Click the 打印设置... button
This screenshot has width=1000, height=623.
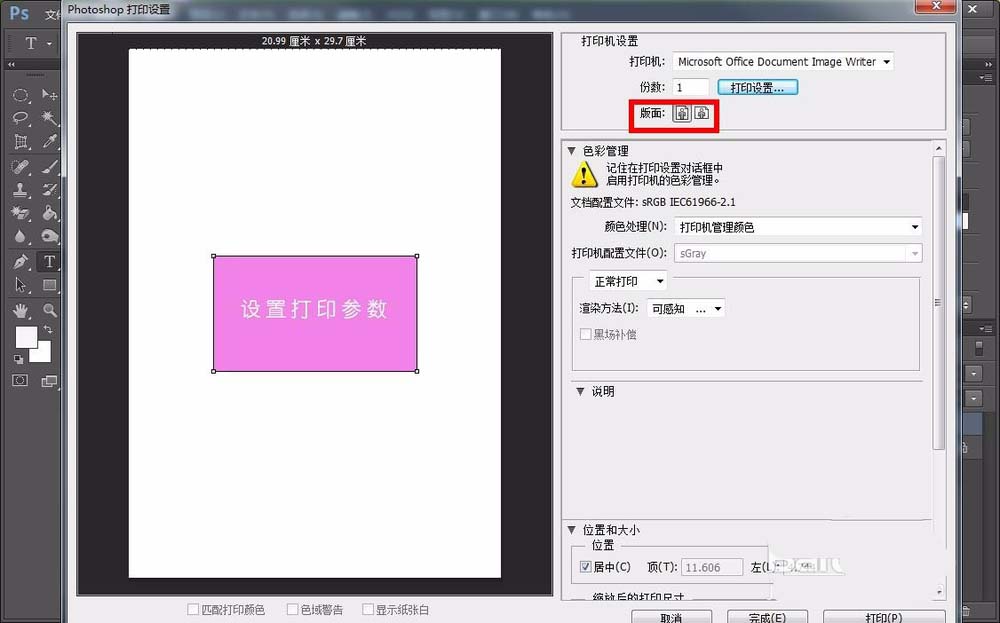[758, 87]
